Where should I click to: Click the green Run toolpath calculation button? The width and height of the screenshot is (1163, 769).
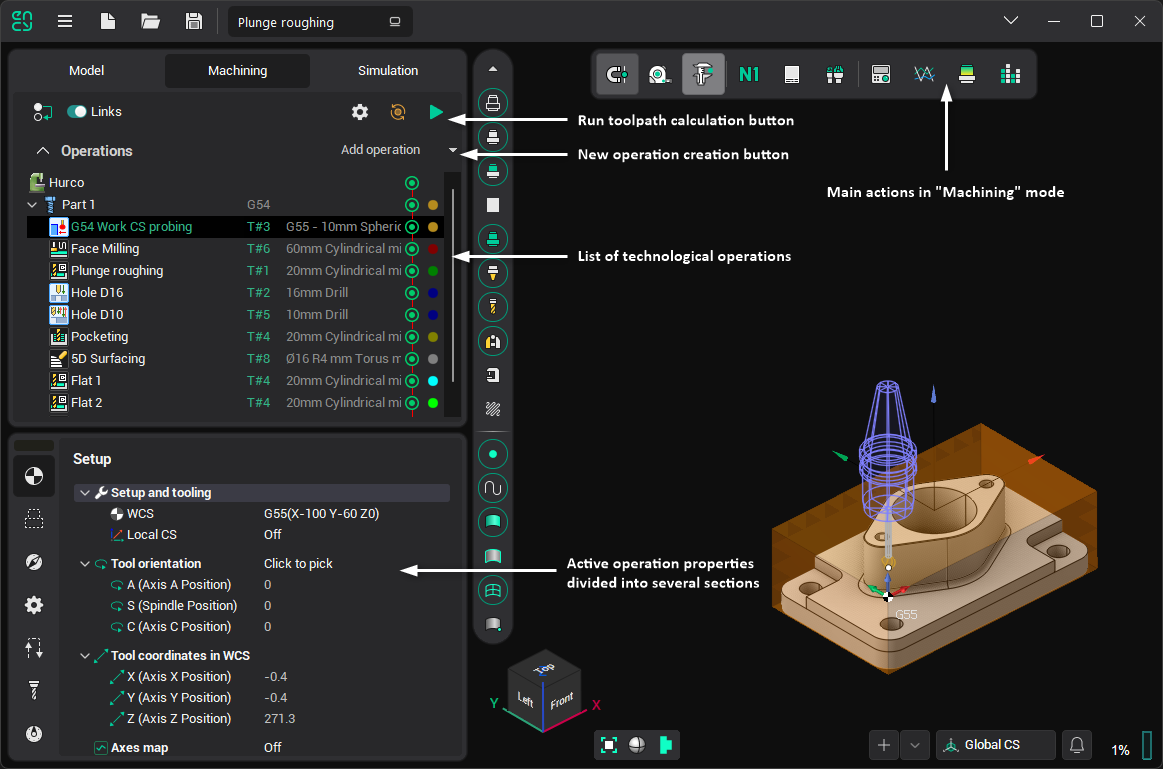pos(436,112)
